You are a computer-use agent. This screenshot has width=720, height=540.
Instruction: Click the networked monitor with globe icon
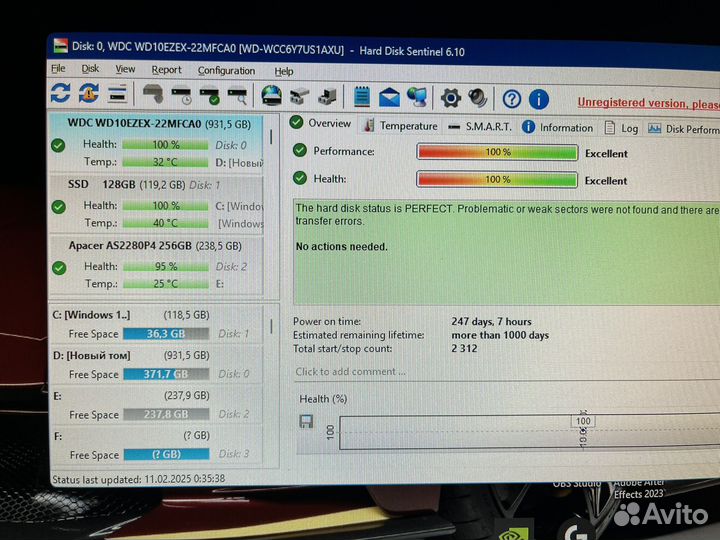pos(417,97)
